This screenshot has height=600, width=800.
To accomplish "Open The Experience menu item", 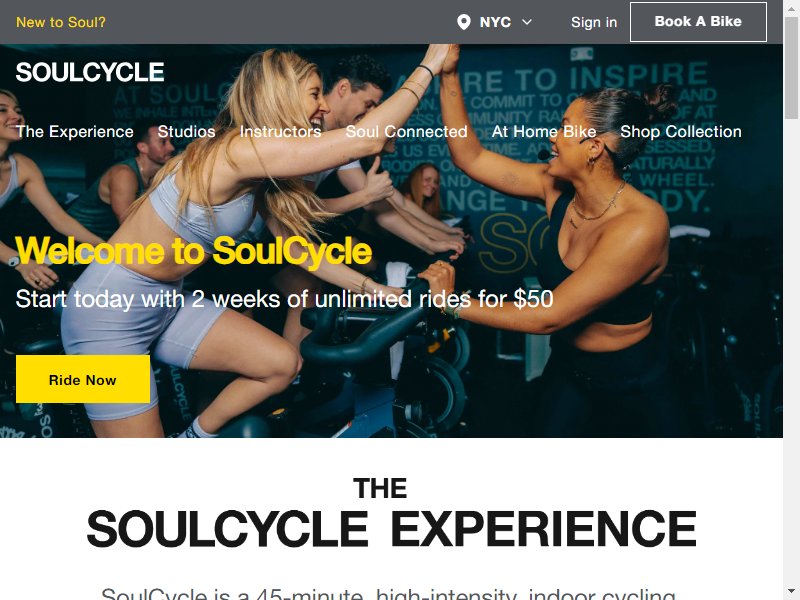I will coord(74,131).
